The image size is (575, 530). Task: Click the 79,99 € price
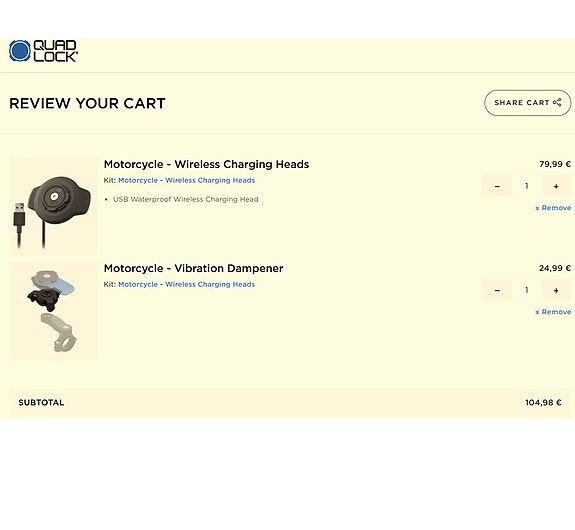tap(555, 164)
